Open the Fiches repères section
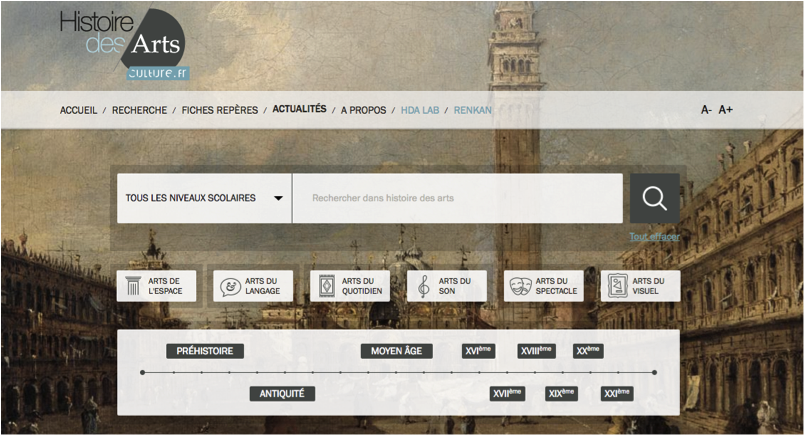Viewport: 805px width, 436px height. tap(220, 110)
